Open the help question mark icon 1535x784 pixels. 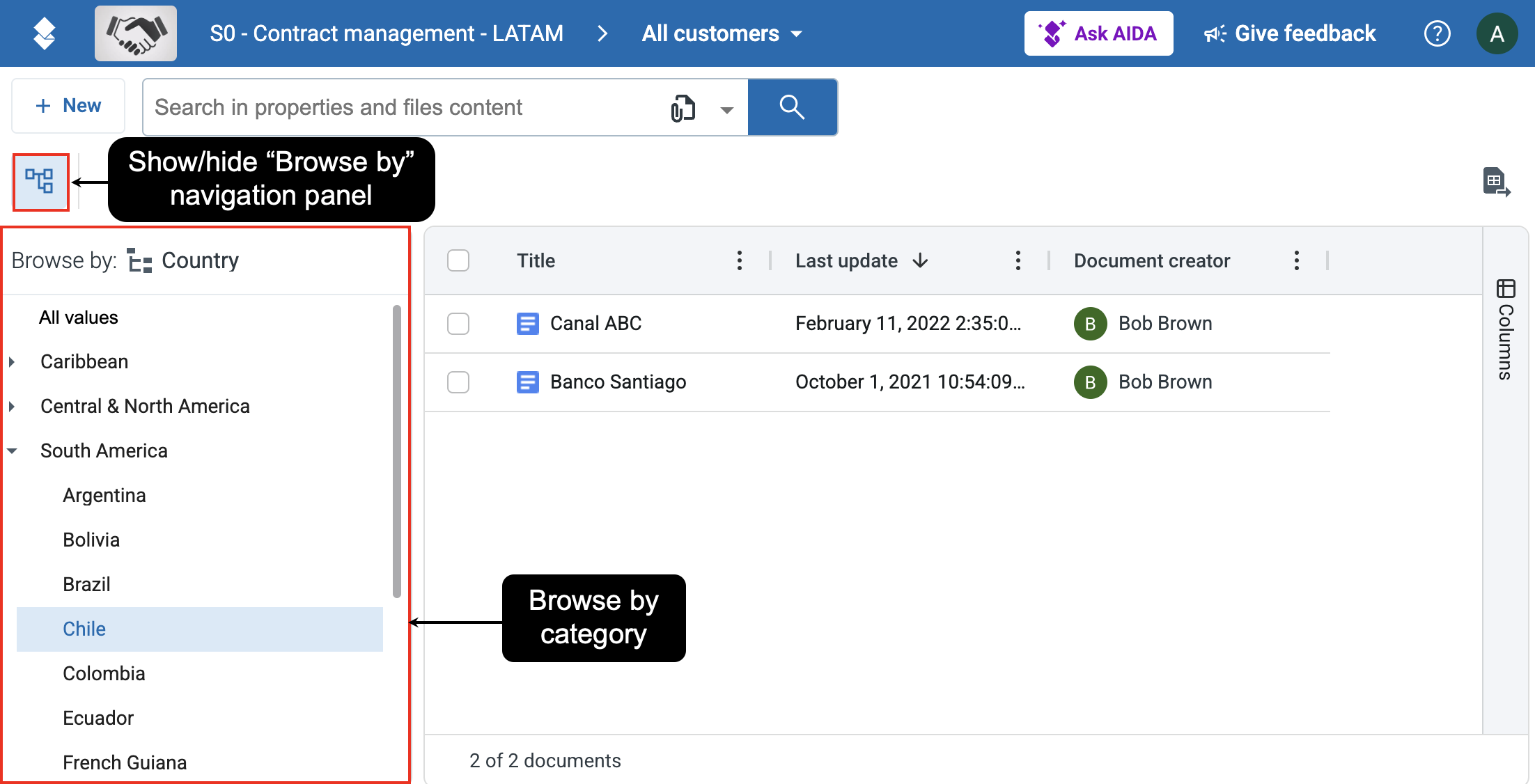[x=1437, y=33]
